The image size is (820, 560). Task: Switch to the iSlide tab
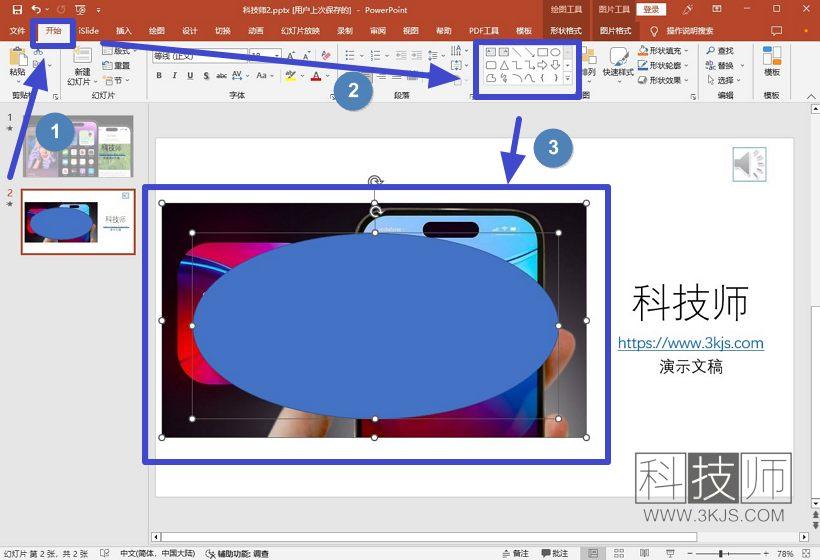coord(88,31)
